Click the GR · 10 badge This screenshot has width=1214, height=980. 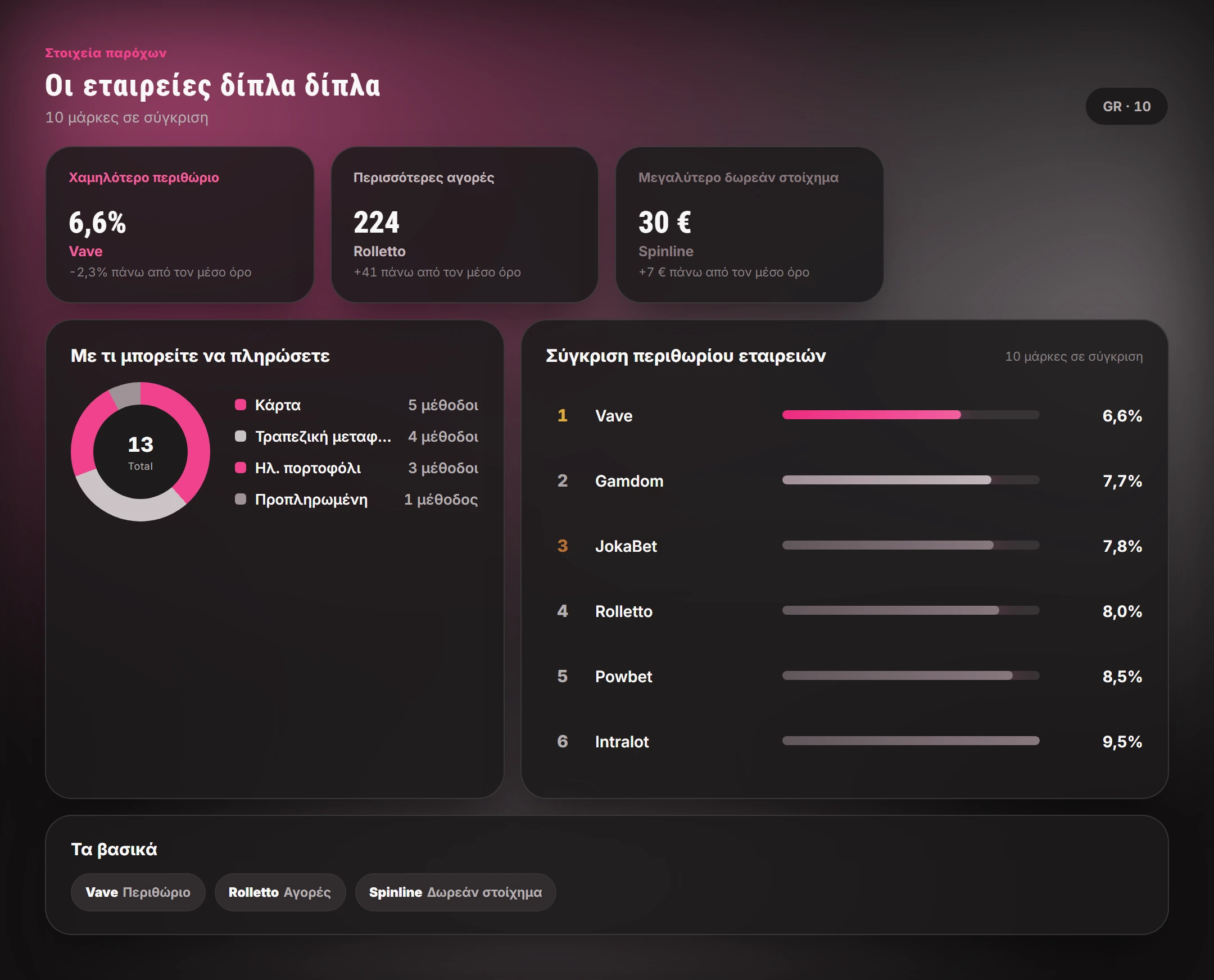pos(1126,106)
